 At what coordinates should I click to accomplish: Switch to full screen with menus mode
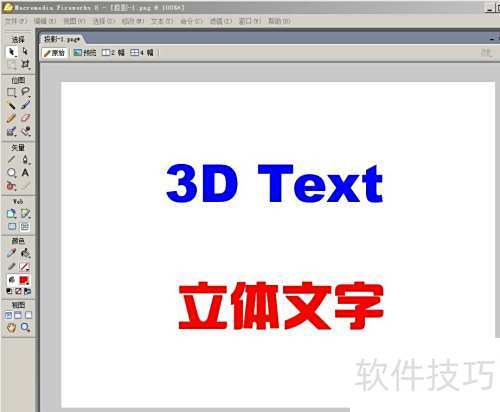(18, 315)
